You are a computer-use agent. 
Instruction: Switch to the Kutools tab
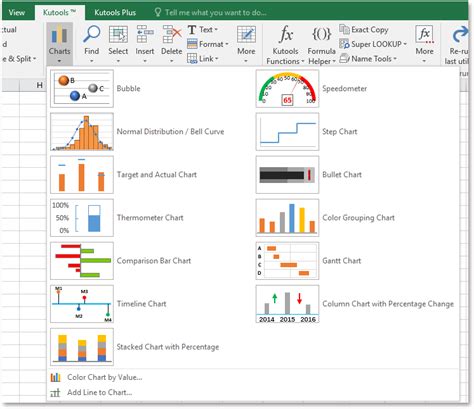(59, 13)
